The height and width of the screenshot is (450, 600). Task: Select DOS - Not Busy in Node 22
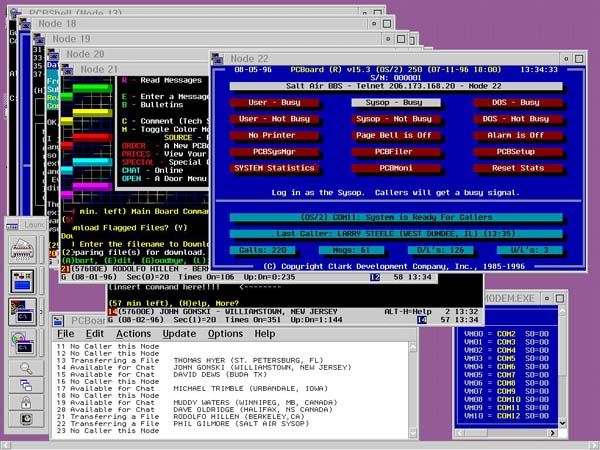pos(517,119)
